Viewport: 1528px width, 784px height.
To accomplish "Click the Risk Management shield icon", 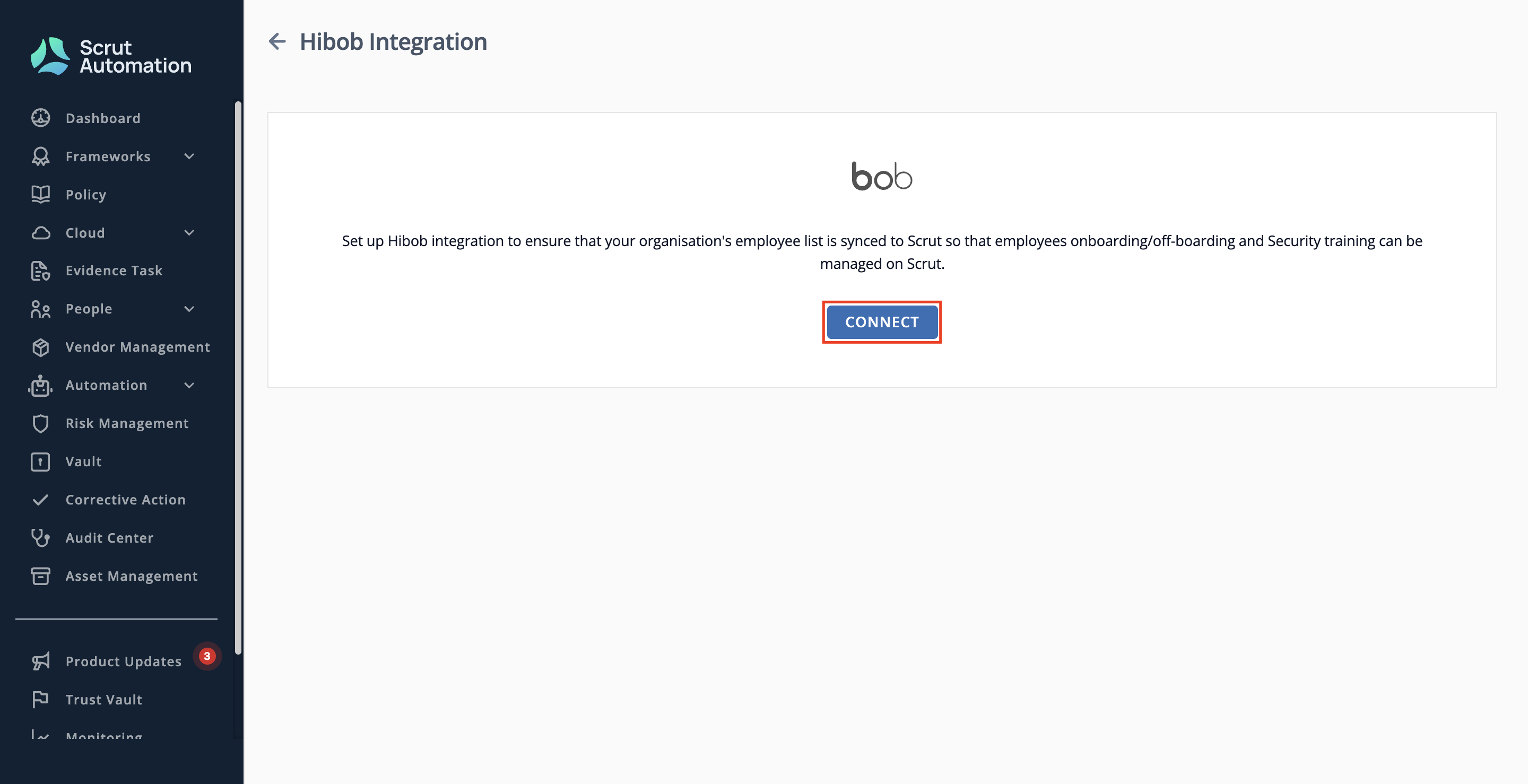I will point(40,423).
